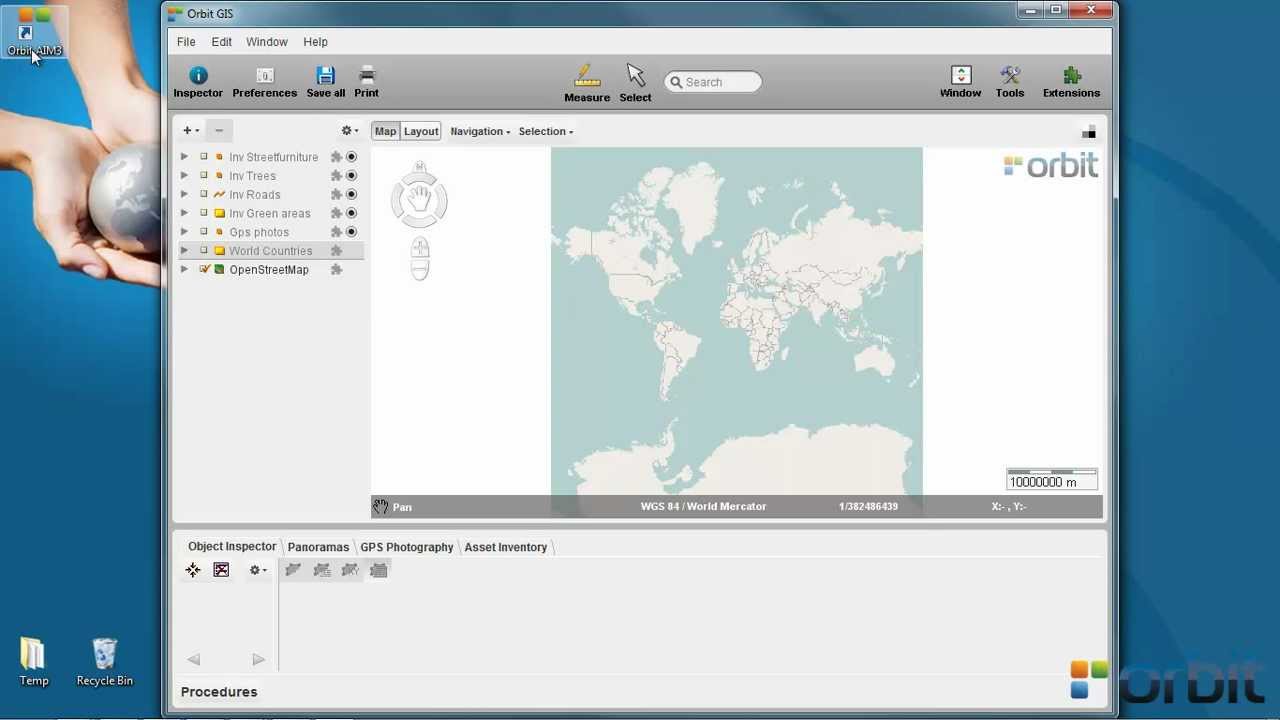
Task: Activate the Select arrow tool
Action: [x=635, y=83]
